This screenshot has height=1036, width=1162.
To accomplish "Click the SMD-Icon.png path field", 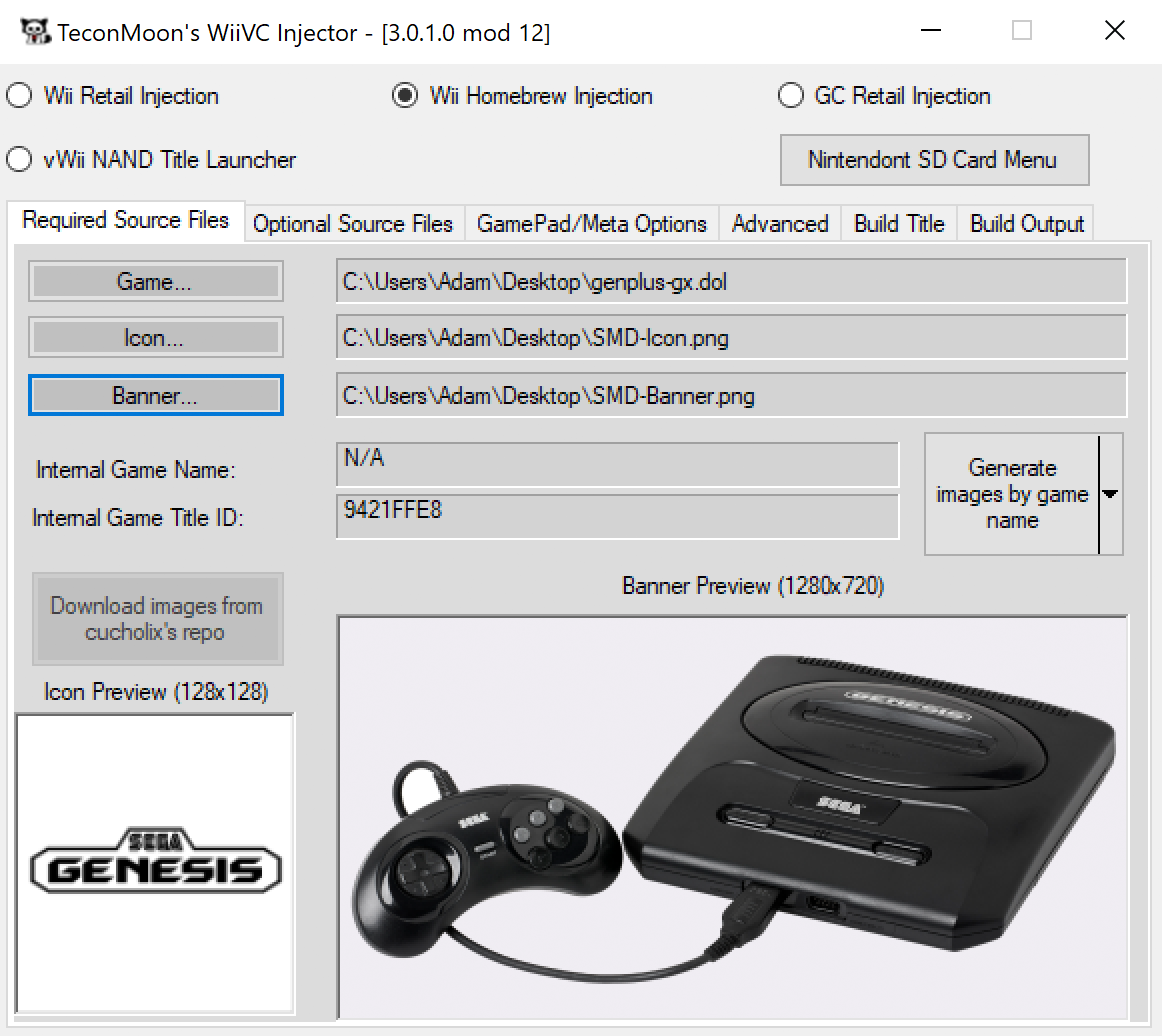I will tap(731, 338).
